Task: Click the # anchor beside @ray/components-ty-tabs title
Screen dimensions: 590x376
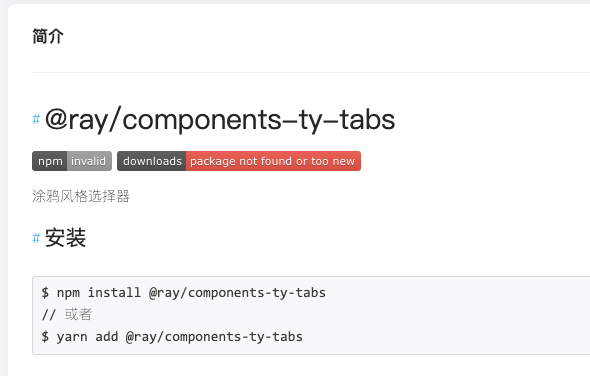Action: [36, 119]
